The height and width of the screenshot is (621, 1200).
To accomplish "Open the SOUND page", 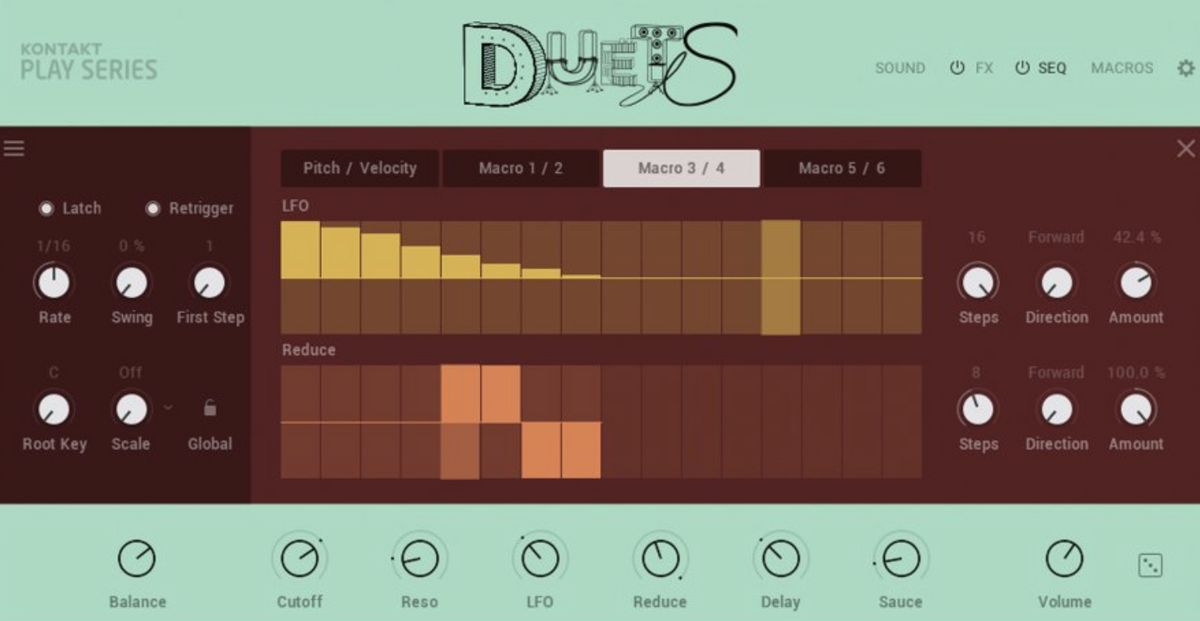I will coord(900,68).
